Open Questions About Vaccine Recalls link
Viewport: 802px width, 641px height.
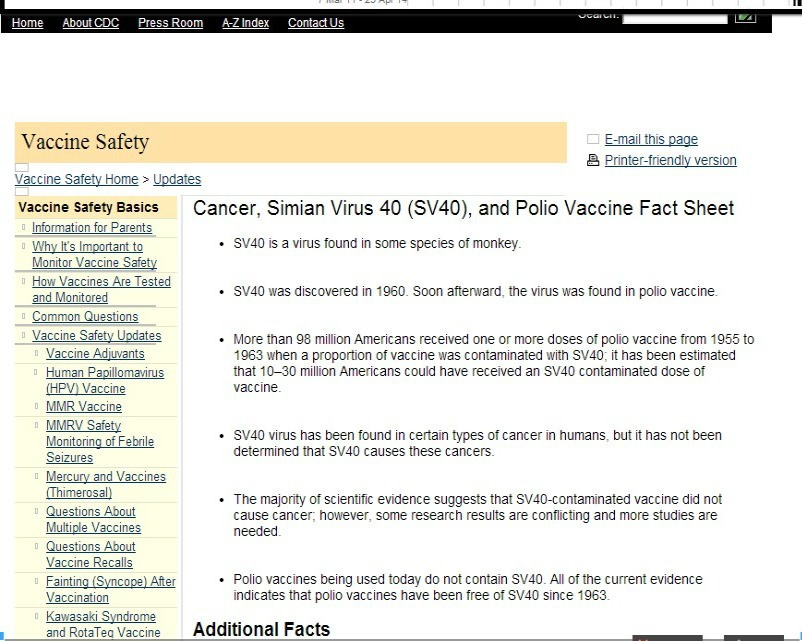pyautogui.click(x=91, y=555)
